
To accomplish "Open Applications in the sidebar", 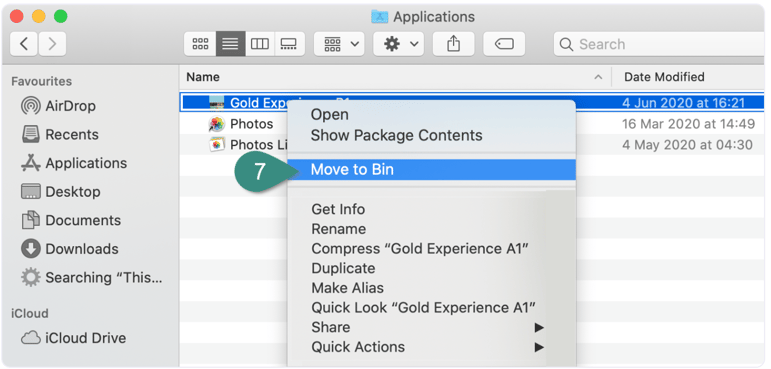I will pos(86,163).
